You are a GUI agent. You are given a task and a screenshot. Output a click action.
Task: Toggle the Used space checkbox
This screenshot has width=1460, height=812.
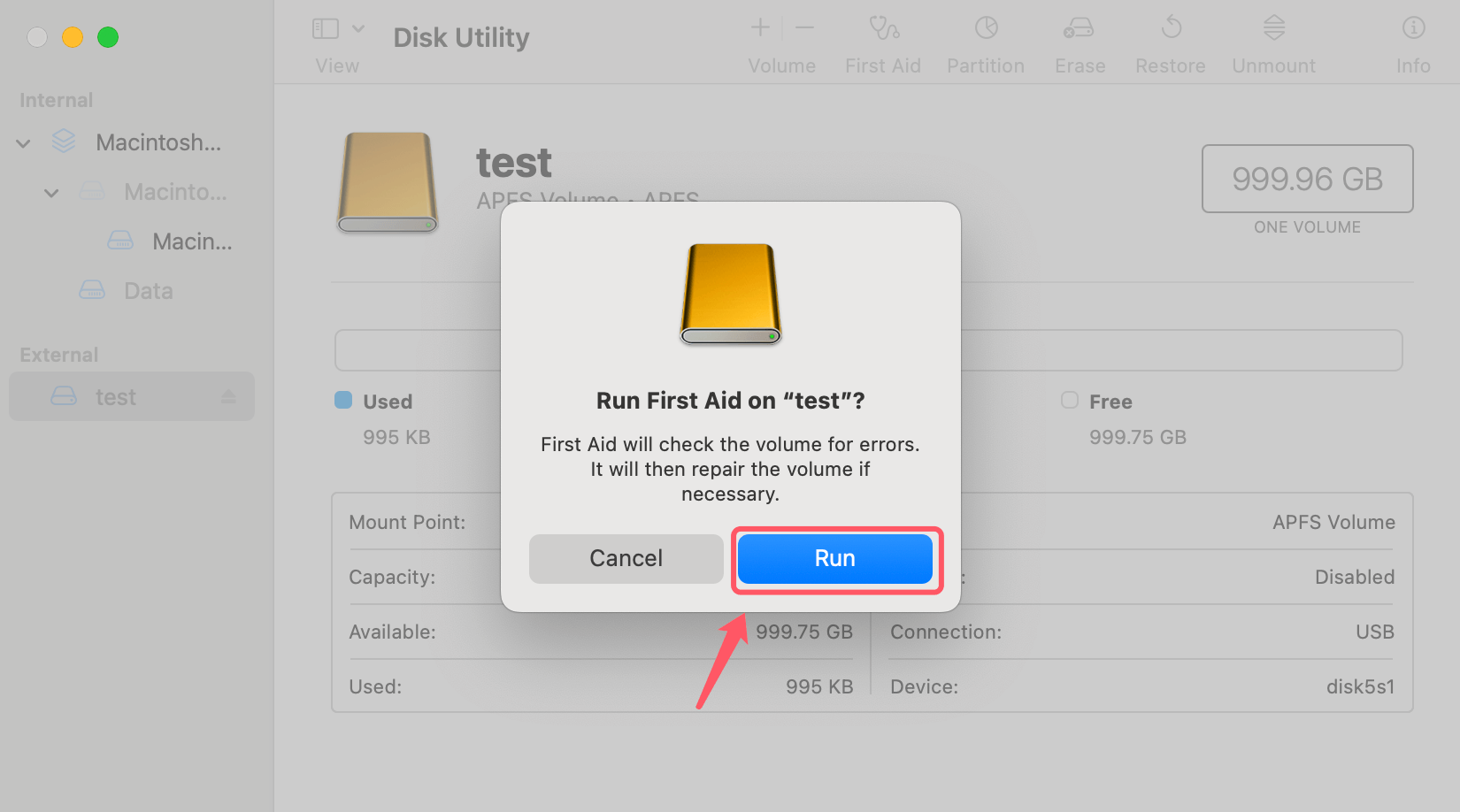(342, 400)
